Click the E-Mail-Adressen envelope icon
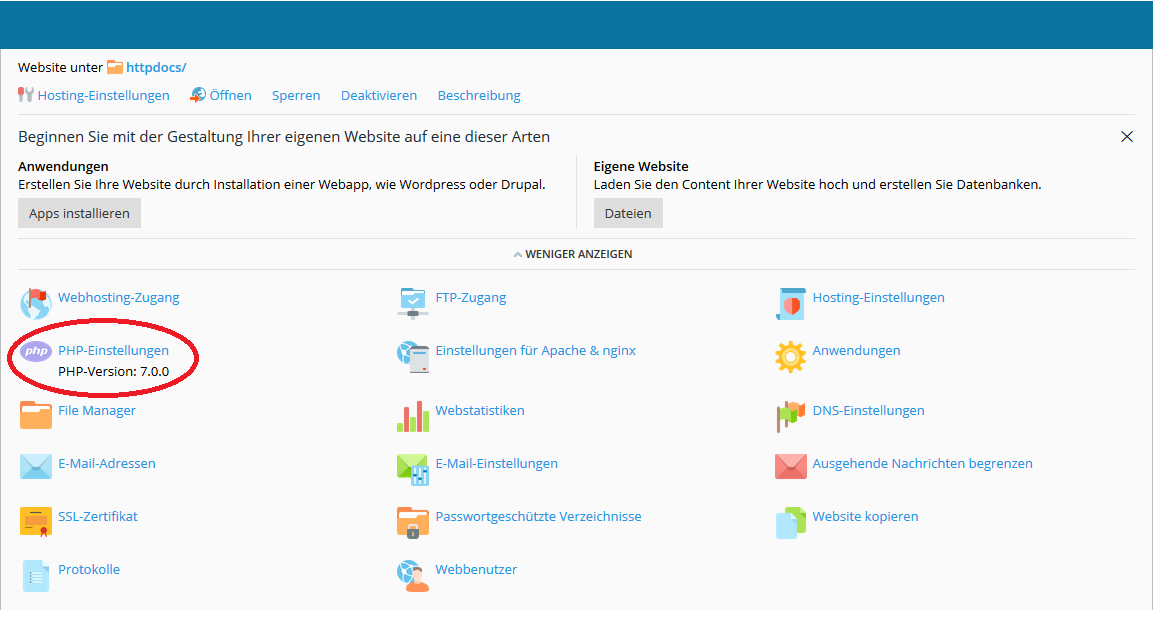Image resolution: width=1154 pixels, height=630 pixels. (36, 467)
